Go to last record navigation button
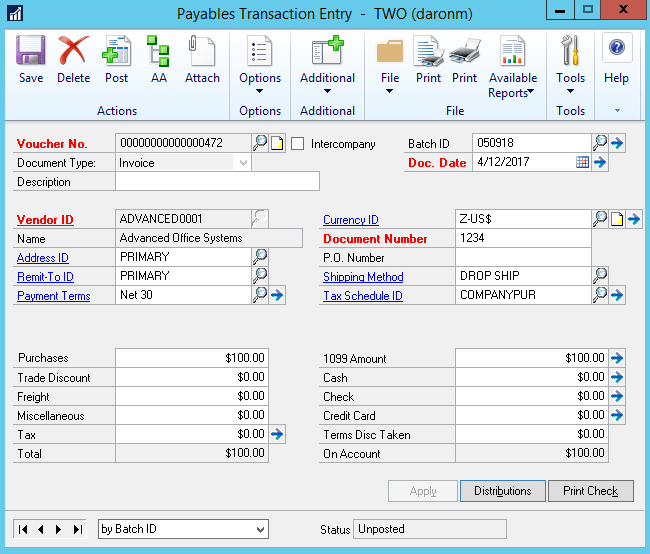The image size is (650, 554). 77,530
